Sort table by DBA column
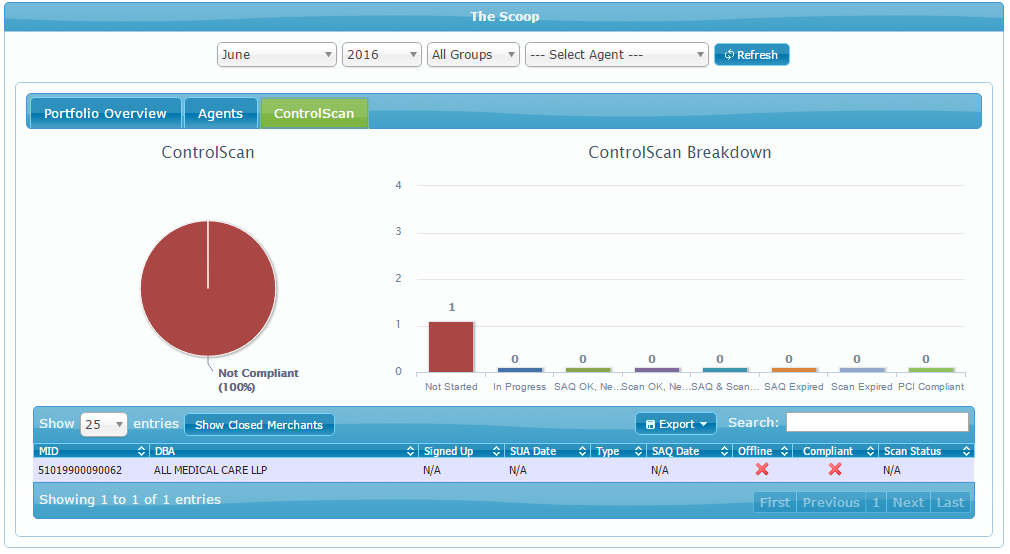 coord(283,451)
